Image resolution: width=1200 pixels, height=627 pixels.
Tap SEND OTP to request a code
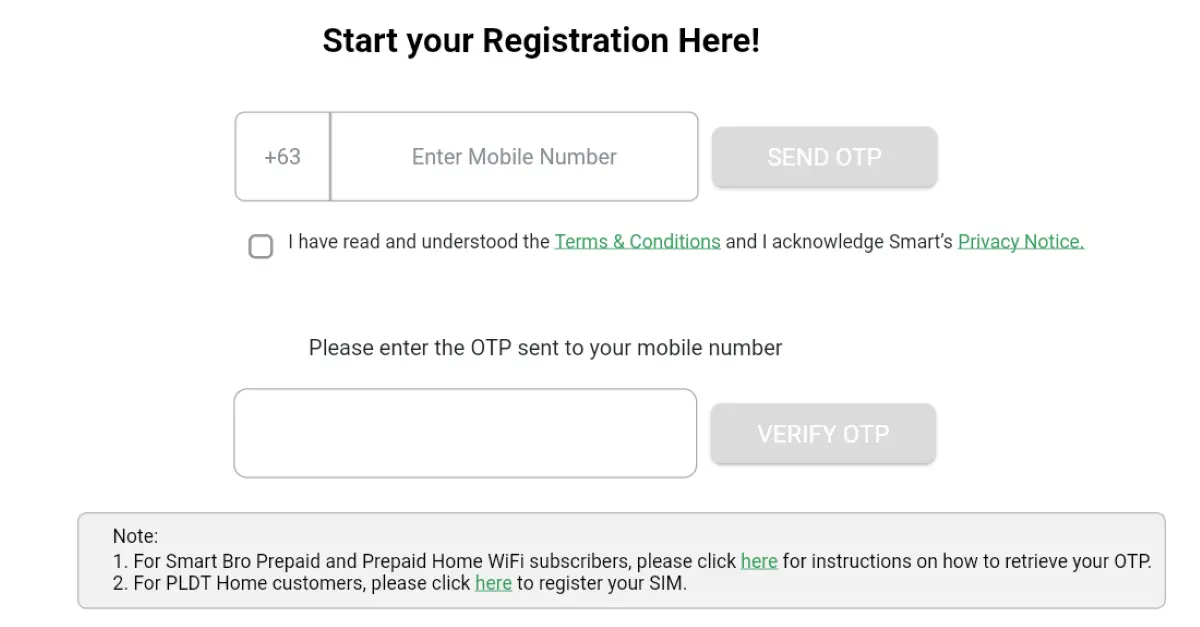824,157
